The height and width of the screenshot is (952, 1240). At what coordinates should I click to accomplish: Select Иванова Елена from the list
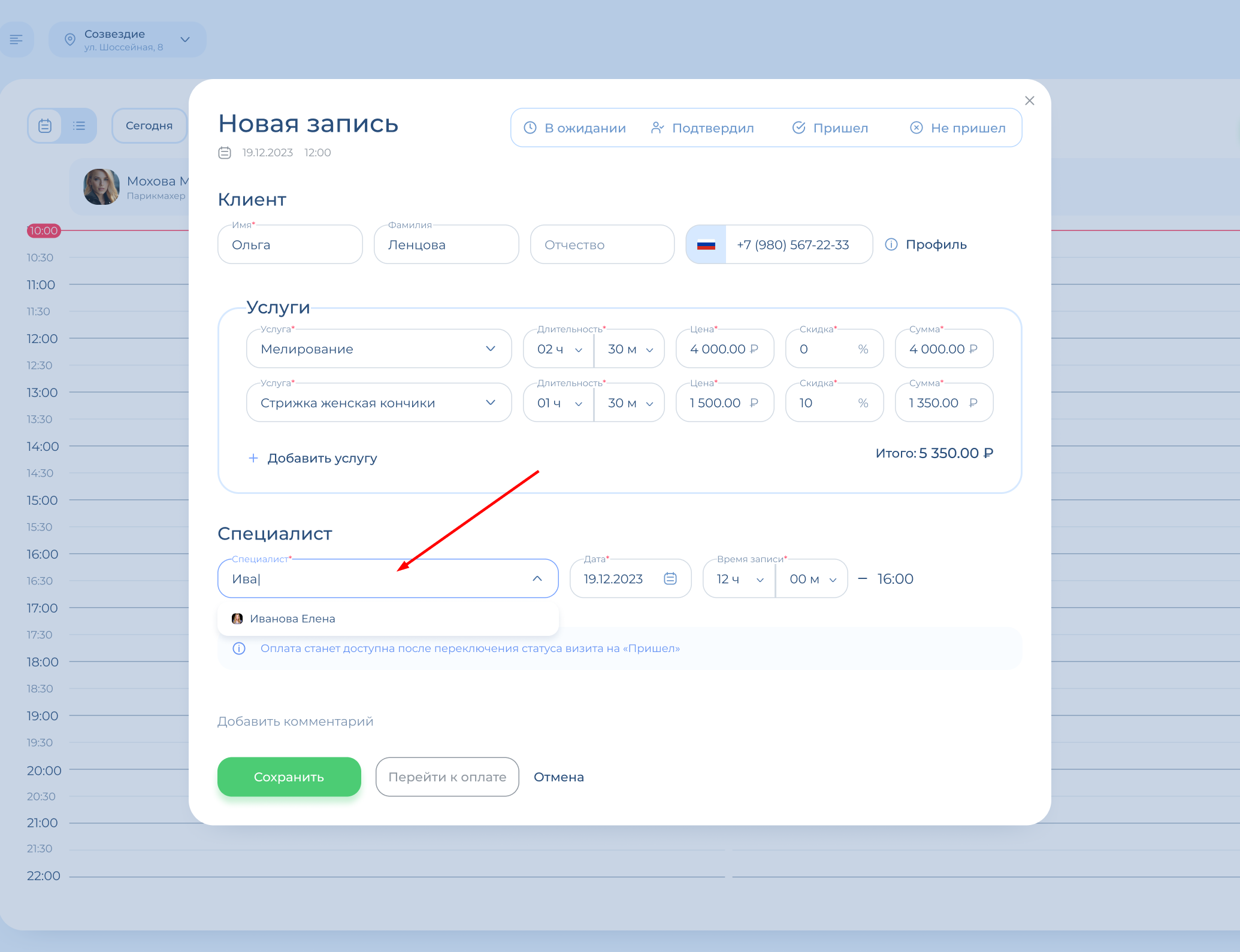[388, 619]
